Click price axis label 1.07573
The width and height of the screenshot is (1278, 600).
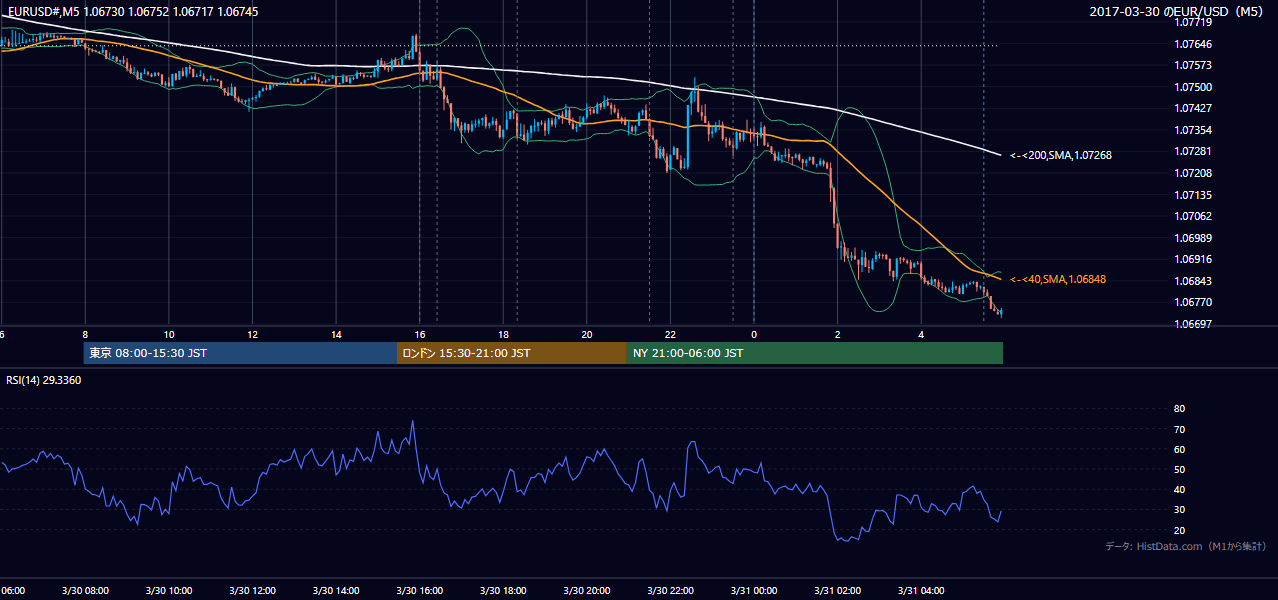tap(1194, 65)
